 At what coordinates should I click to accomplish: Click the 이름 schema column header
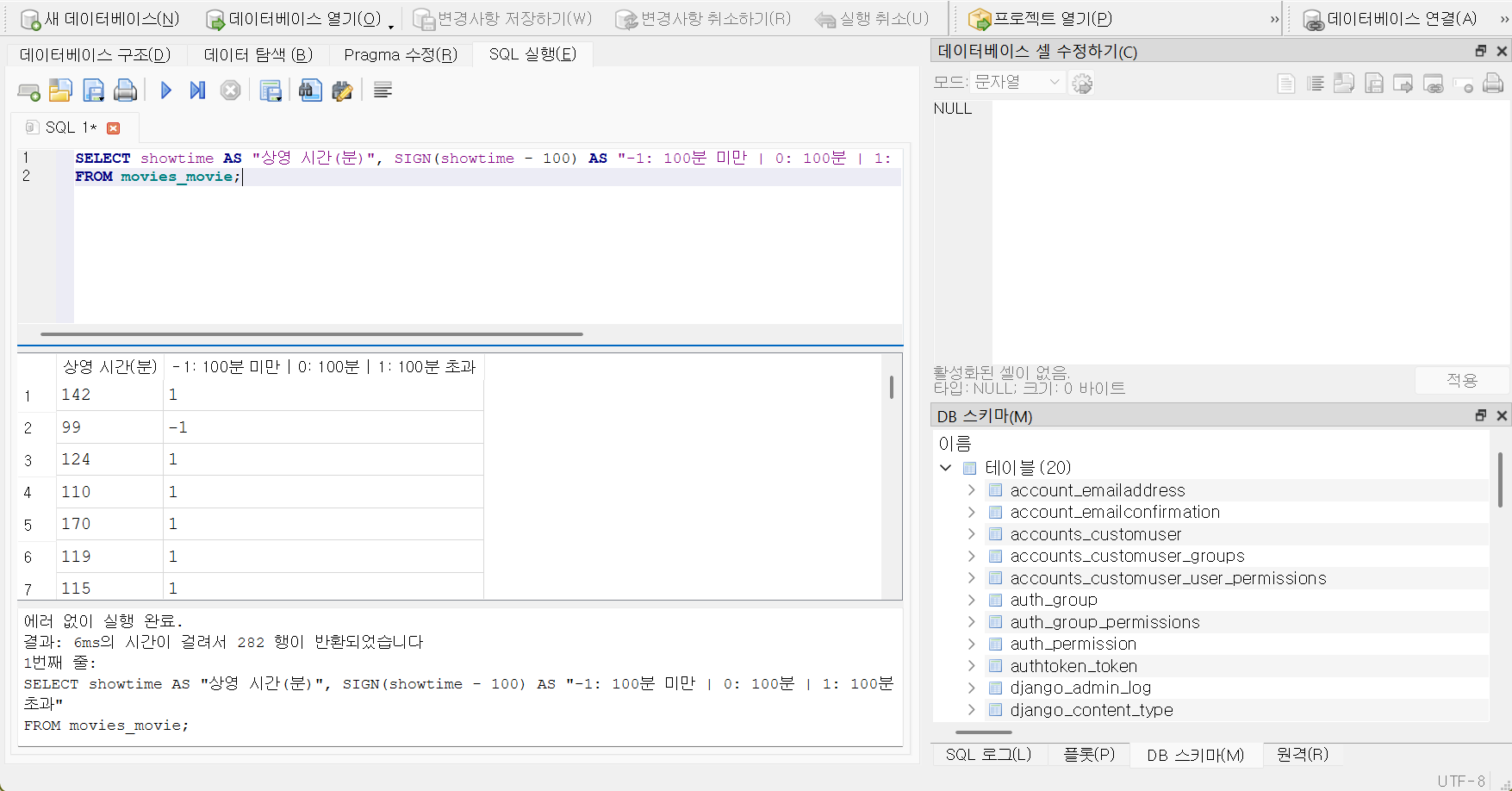click(x=955, y=444)
